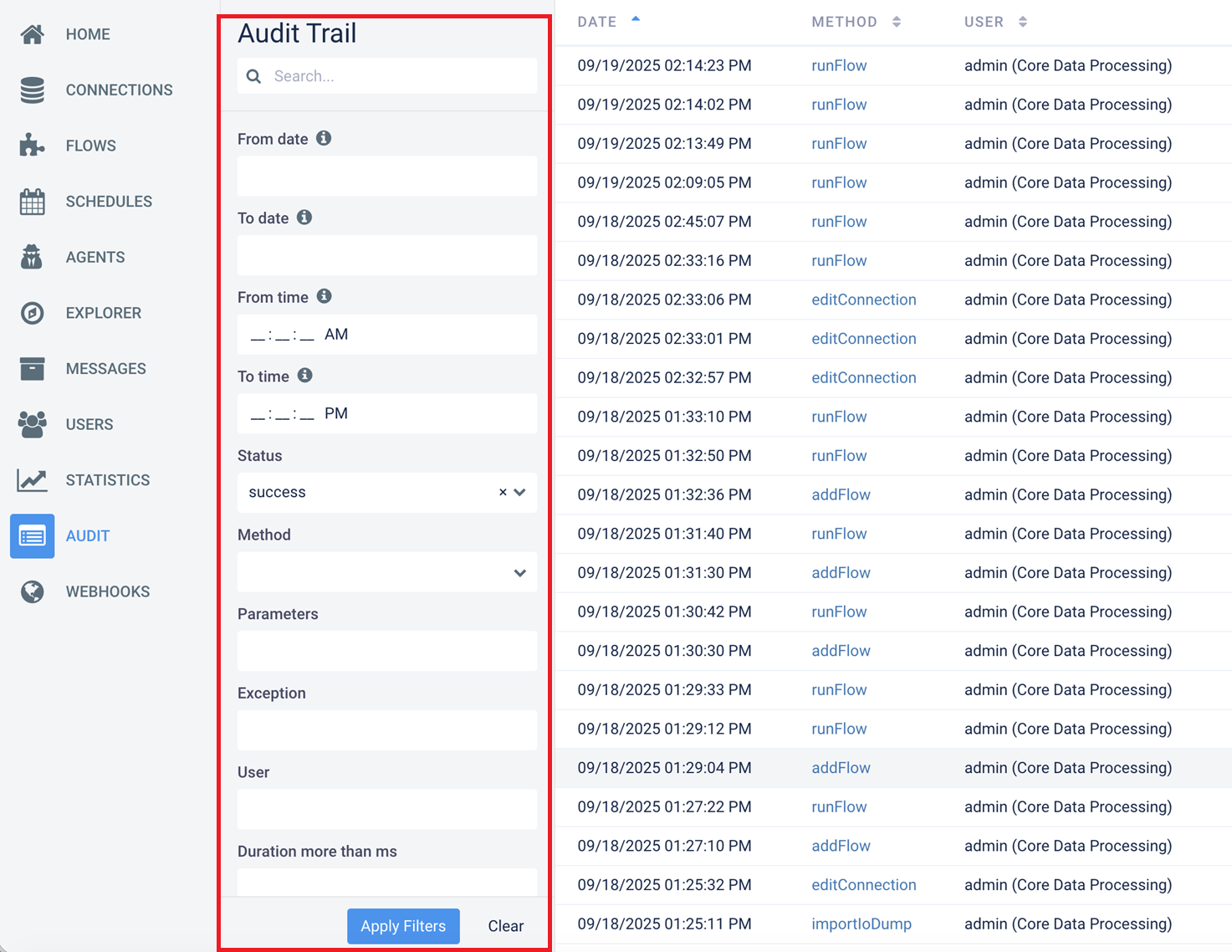1232x952 pixels.
Task: Sort the table by Method column
Action: click(896, 22)
